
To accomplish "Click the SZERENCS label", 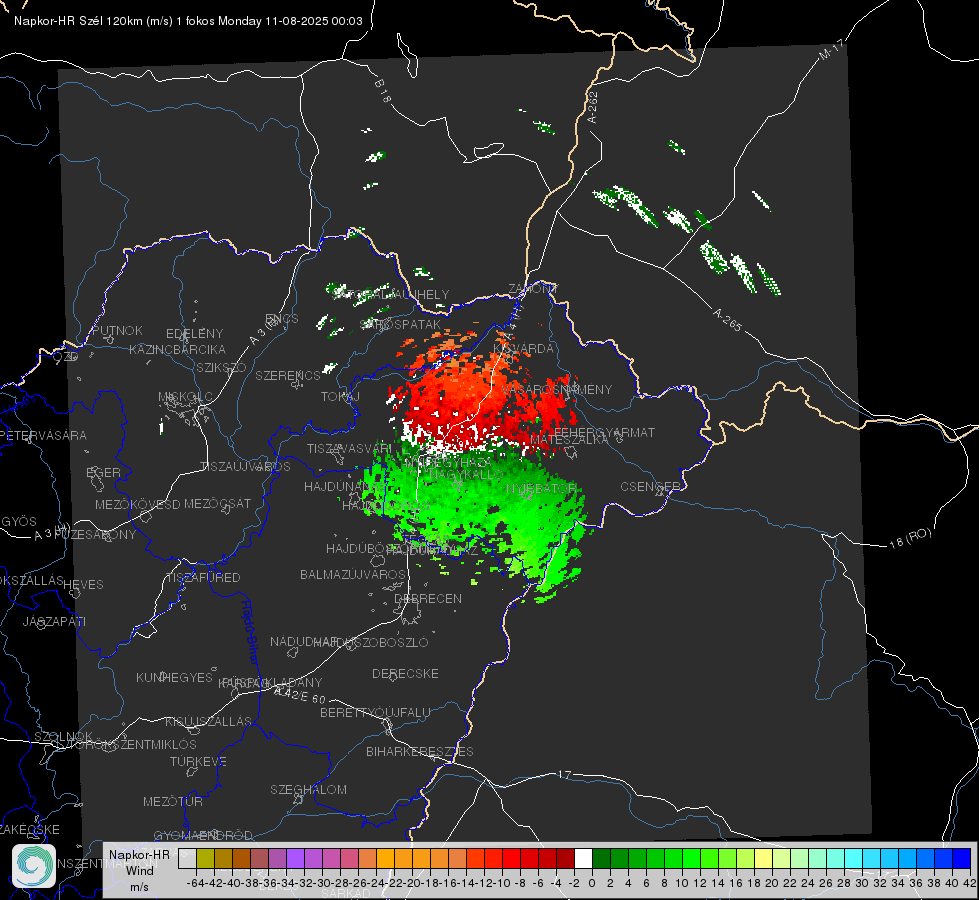I will tap(288, 375).
